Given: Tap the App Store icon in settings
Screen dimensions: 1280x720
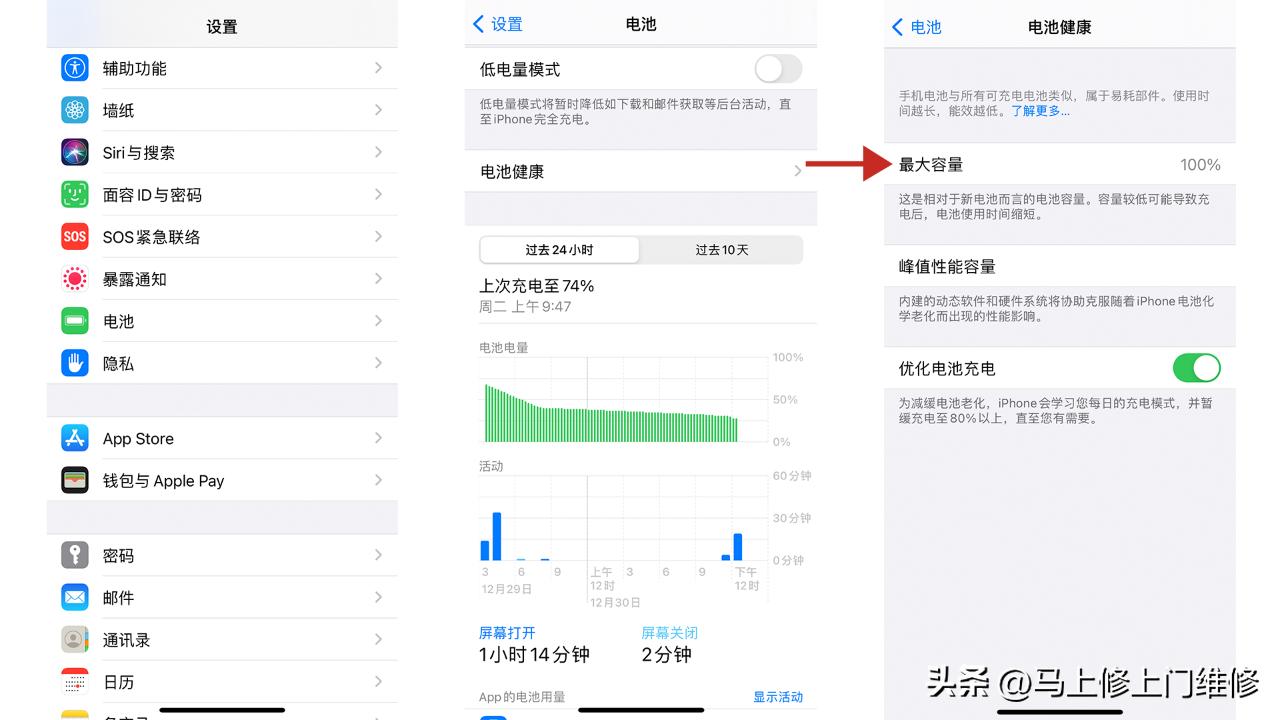Looking at the screenshot, I should point(74,438).
